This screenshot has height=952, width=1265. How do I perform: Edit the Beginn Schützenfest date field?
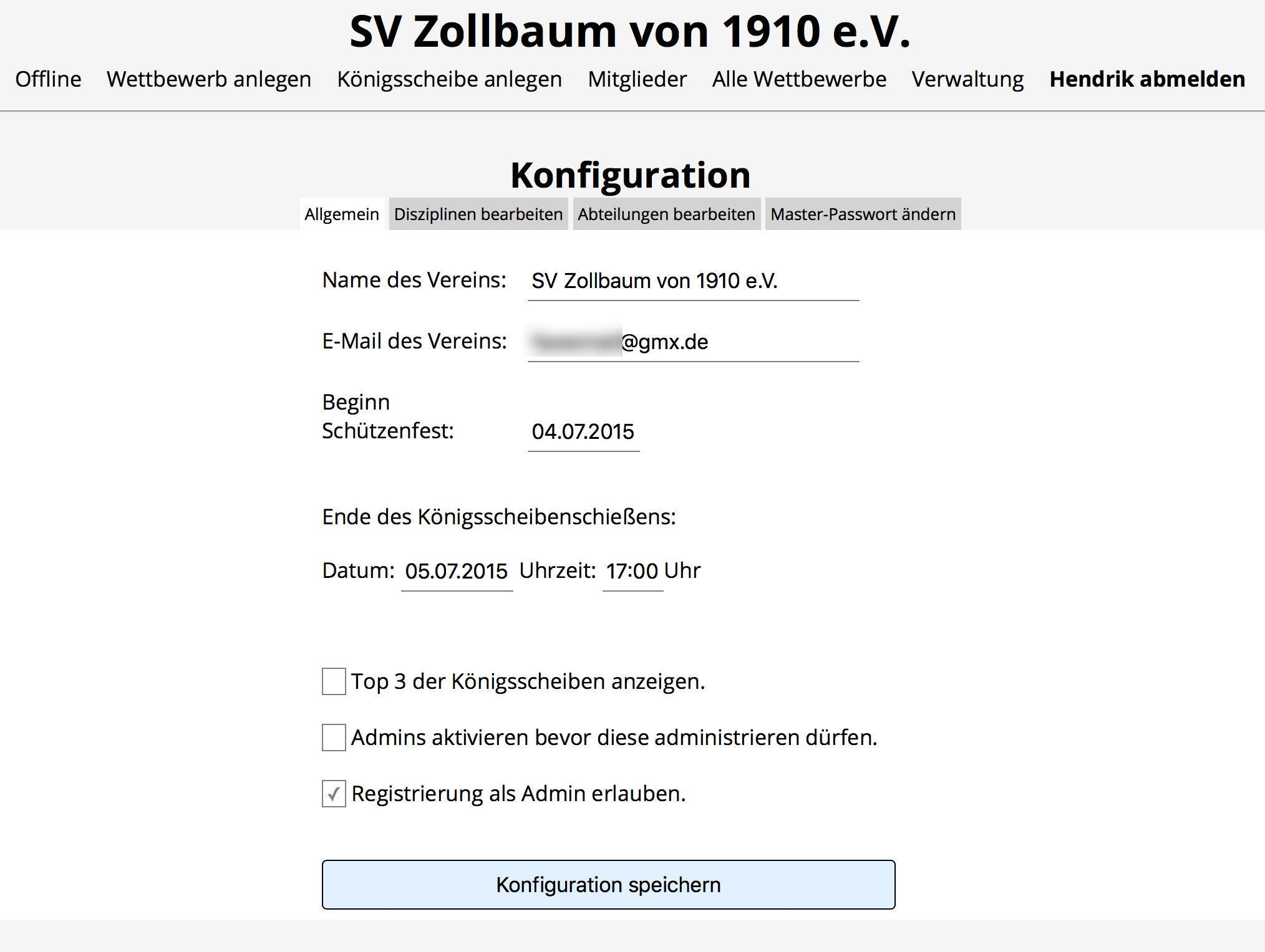click(583, 431)
